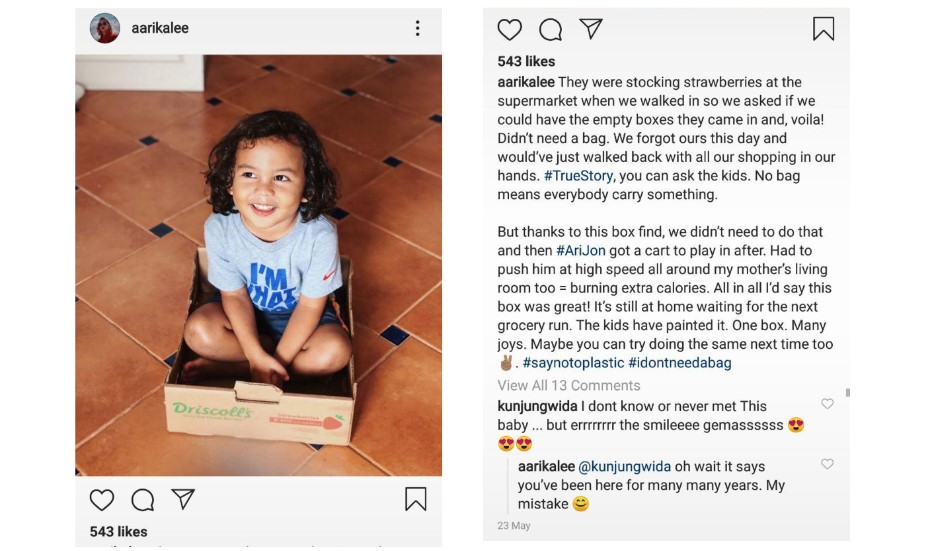This screenshot has height=551, width=929.
Task: Open the #saynotoplastic hashtag
Action: click(x=573, y=363)
